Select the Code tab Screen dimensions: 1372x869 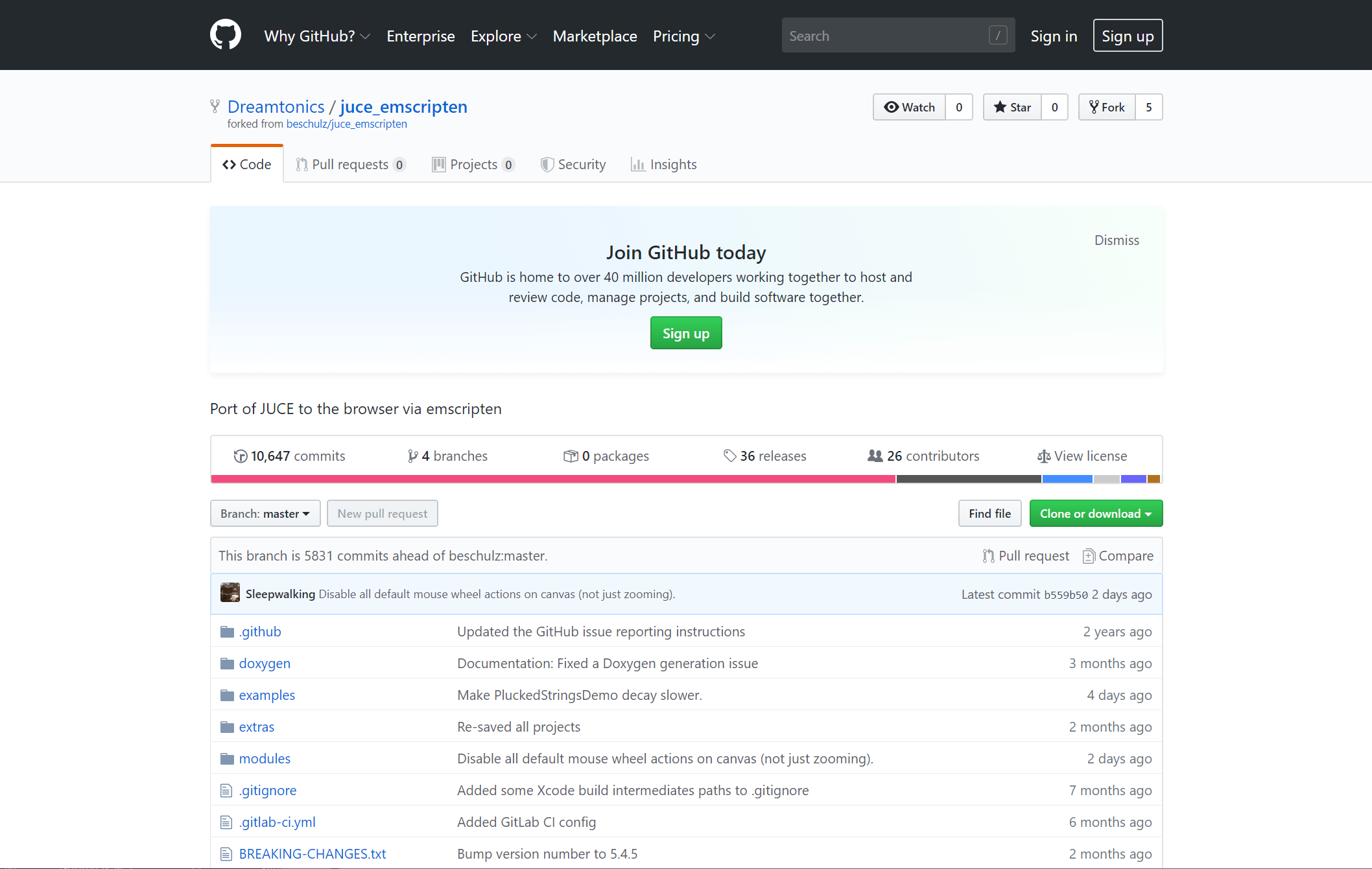(247, 164)
